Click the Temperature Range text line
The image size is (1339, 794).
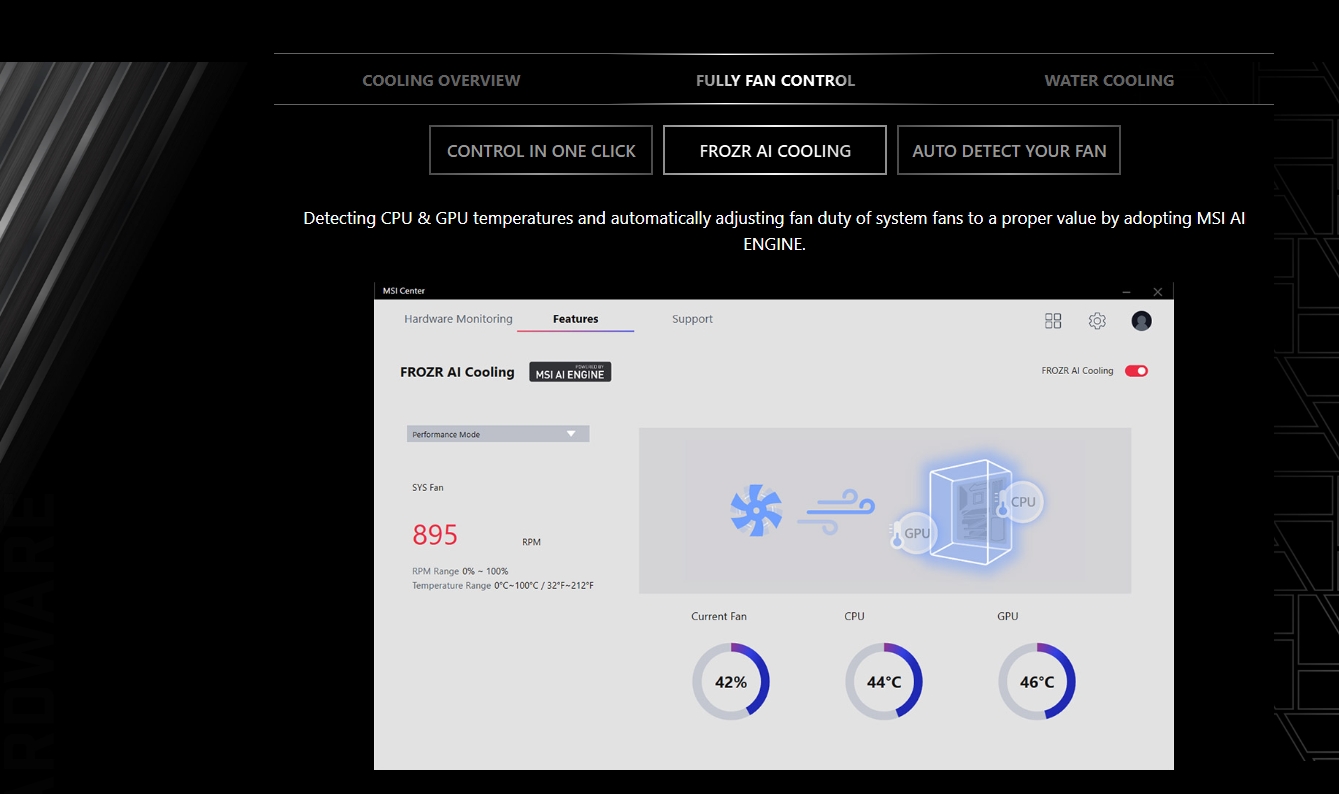coord(503,585)
